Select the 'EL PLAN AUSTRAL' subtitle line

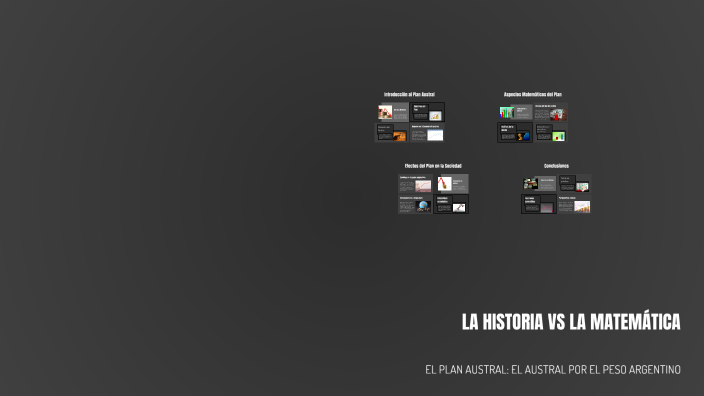tap(553, 370)
